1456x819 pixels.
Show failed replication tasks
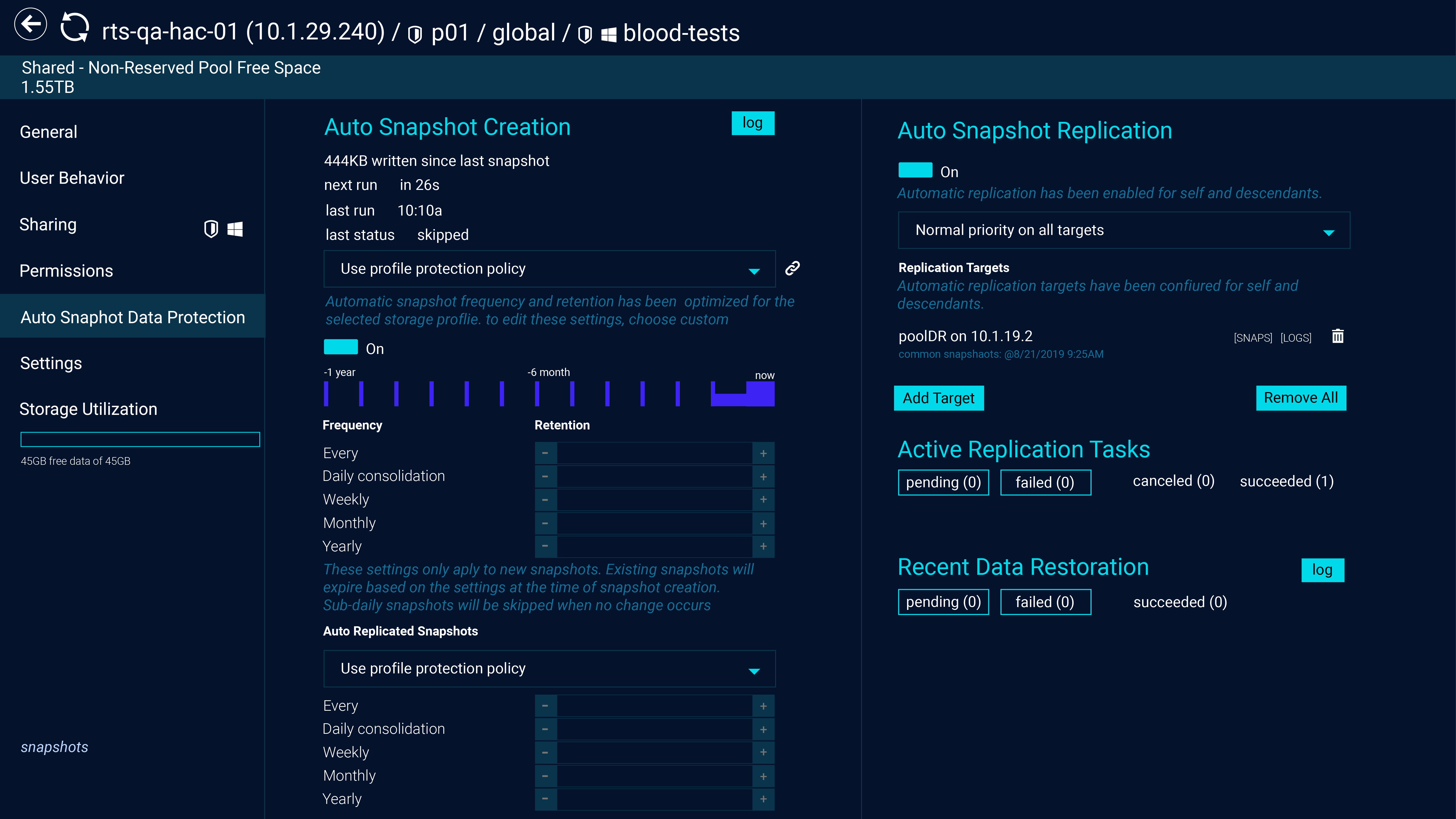[x=1045, y=482]
